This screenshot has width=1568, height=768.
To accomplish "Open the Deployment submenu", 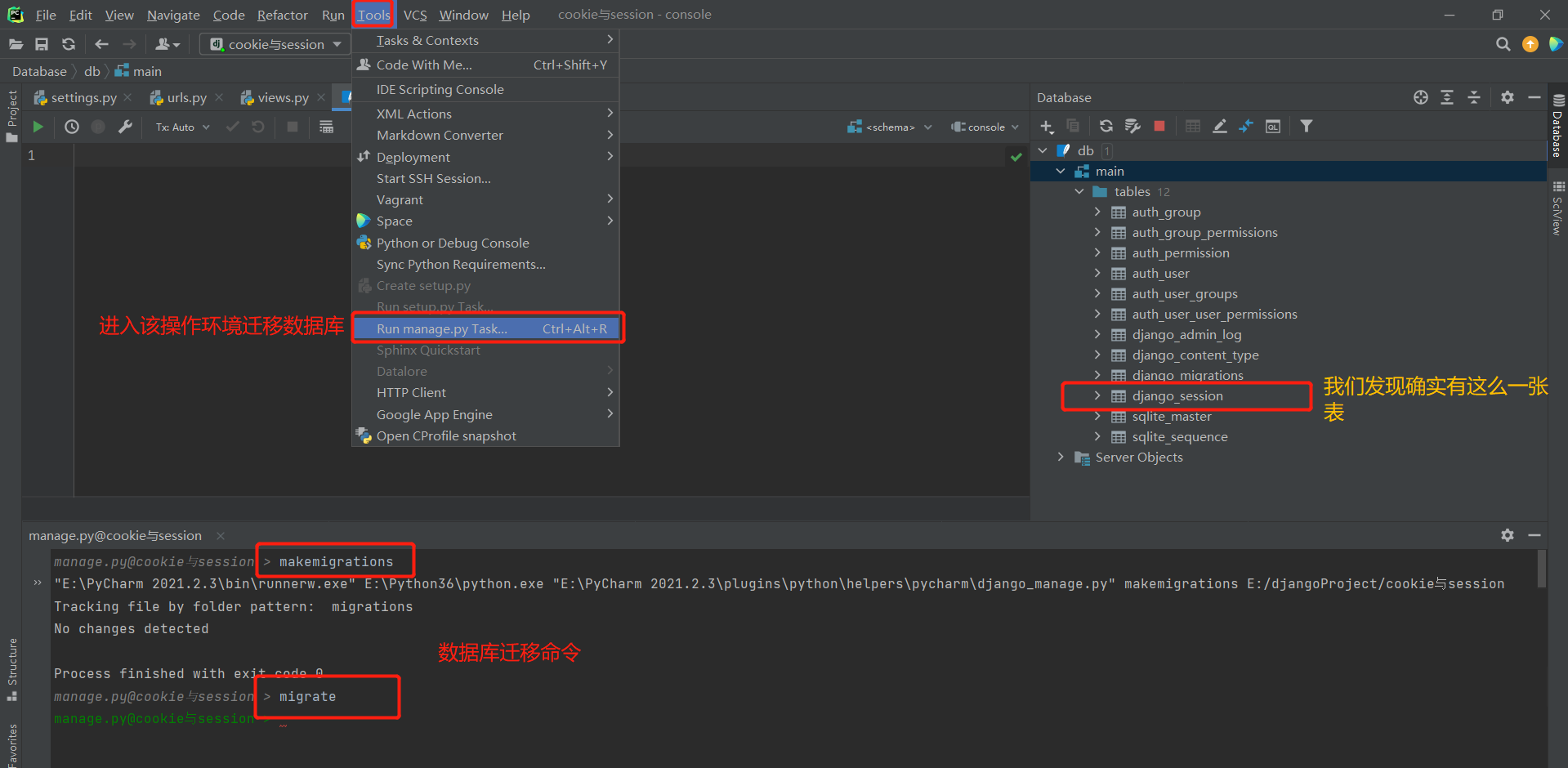I will [x=486, y=157].
